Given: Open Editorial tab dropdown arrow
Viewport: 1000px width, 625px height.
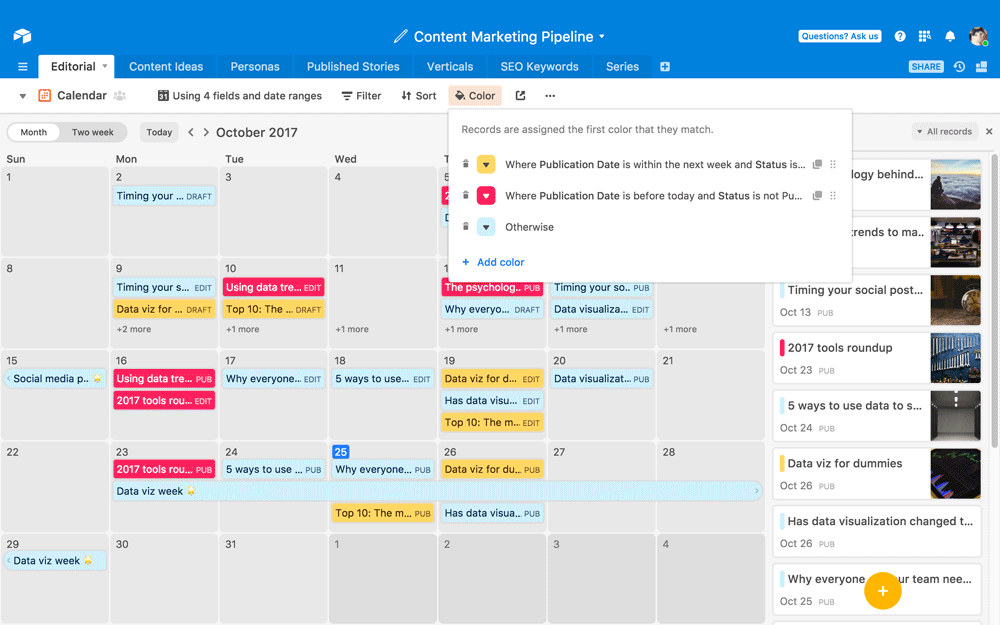Looking at the screenshot, I should coord(105,66).
